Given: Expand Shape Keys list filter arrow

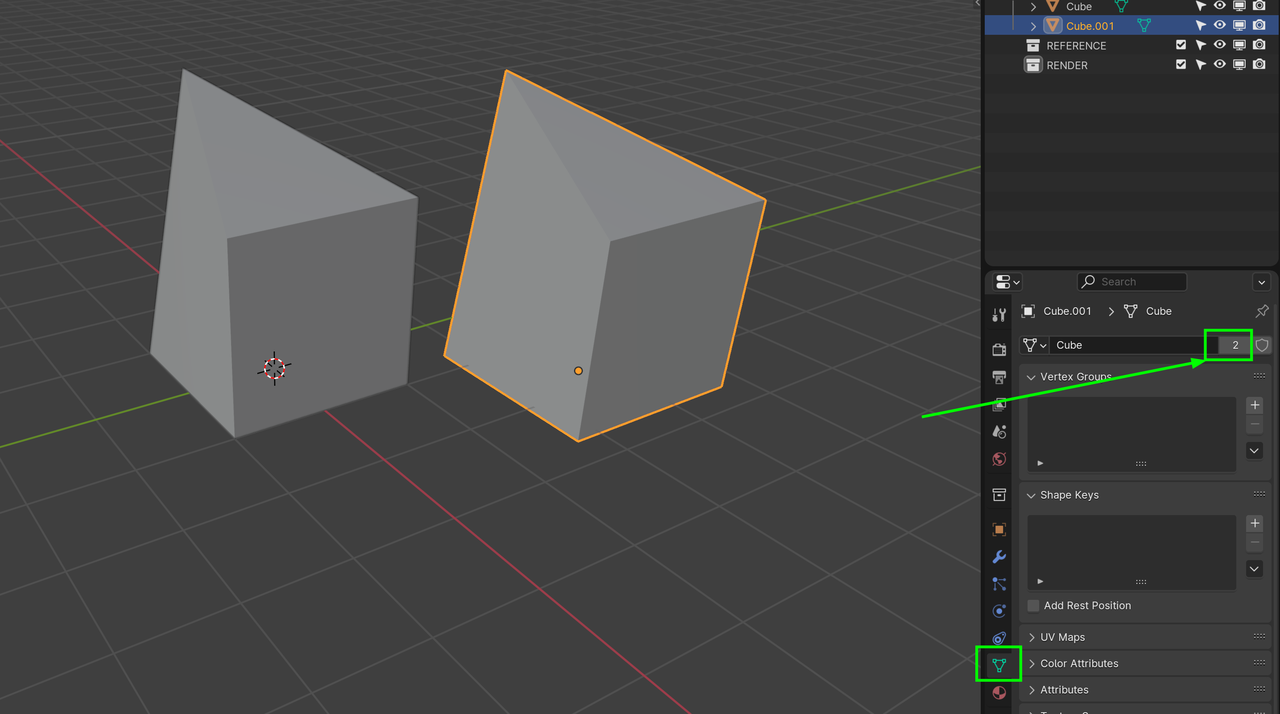Looking at the screenshot, I should (x=1040, y=581).
